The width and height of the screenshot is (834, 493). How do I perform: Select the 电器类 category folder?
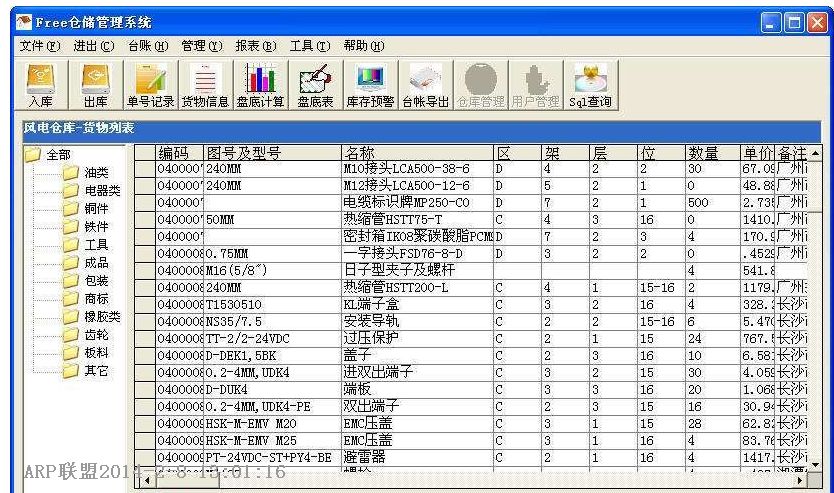tap(102, 190)
